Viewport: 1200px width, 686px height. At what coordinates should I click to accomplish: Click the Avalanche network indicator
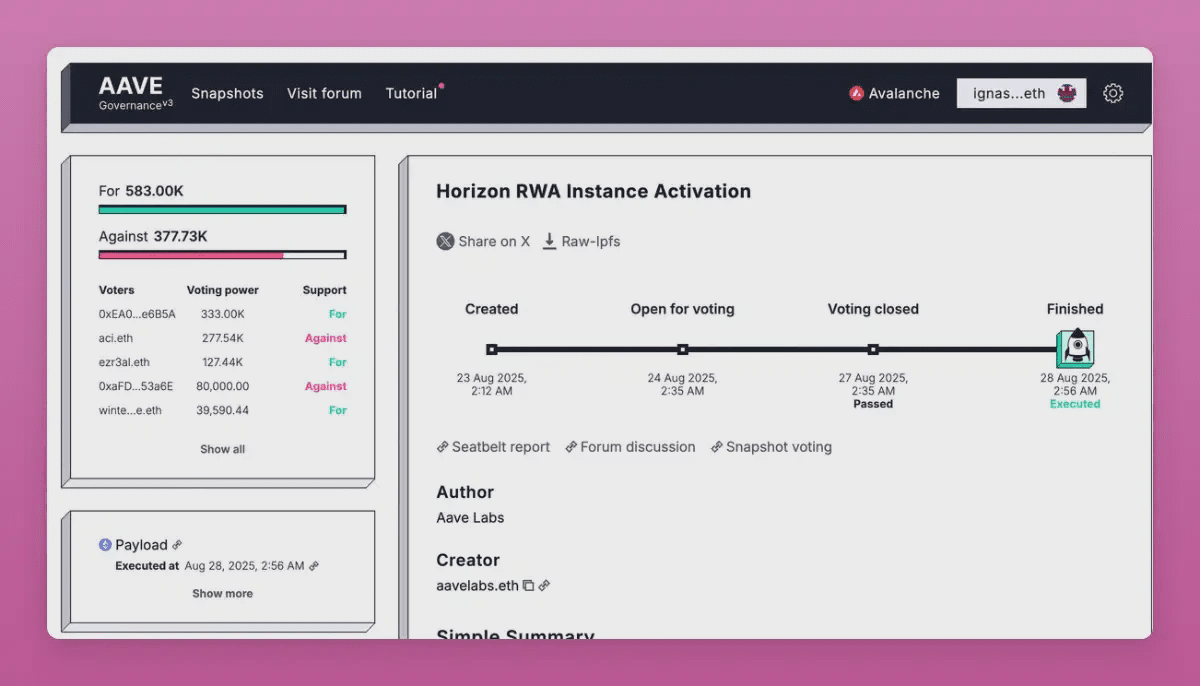[894, 93]
